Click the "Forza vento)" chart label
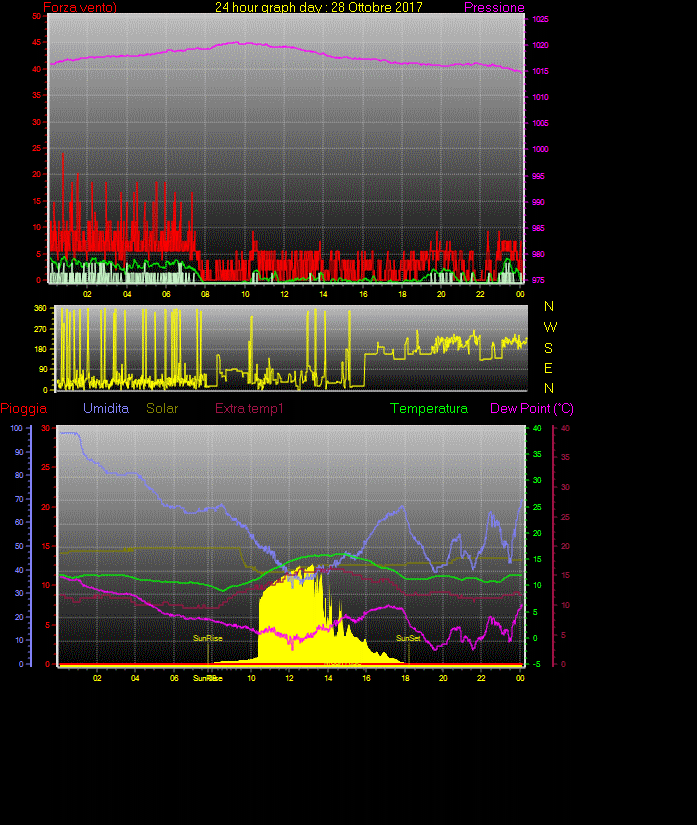This screenshot has height=825, width=697. pyautogui.click(x=80, y=7)
